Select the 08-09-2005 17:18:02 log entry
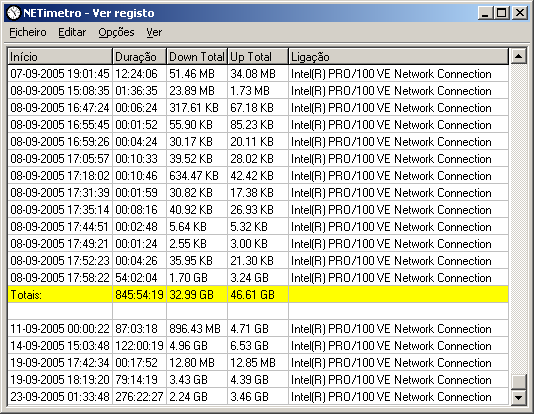The width and height of the screenshot is (534, 414). [x=258, y=176]
